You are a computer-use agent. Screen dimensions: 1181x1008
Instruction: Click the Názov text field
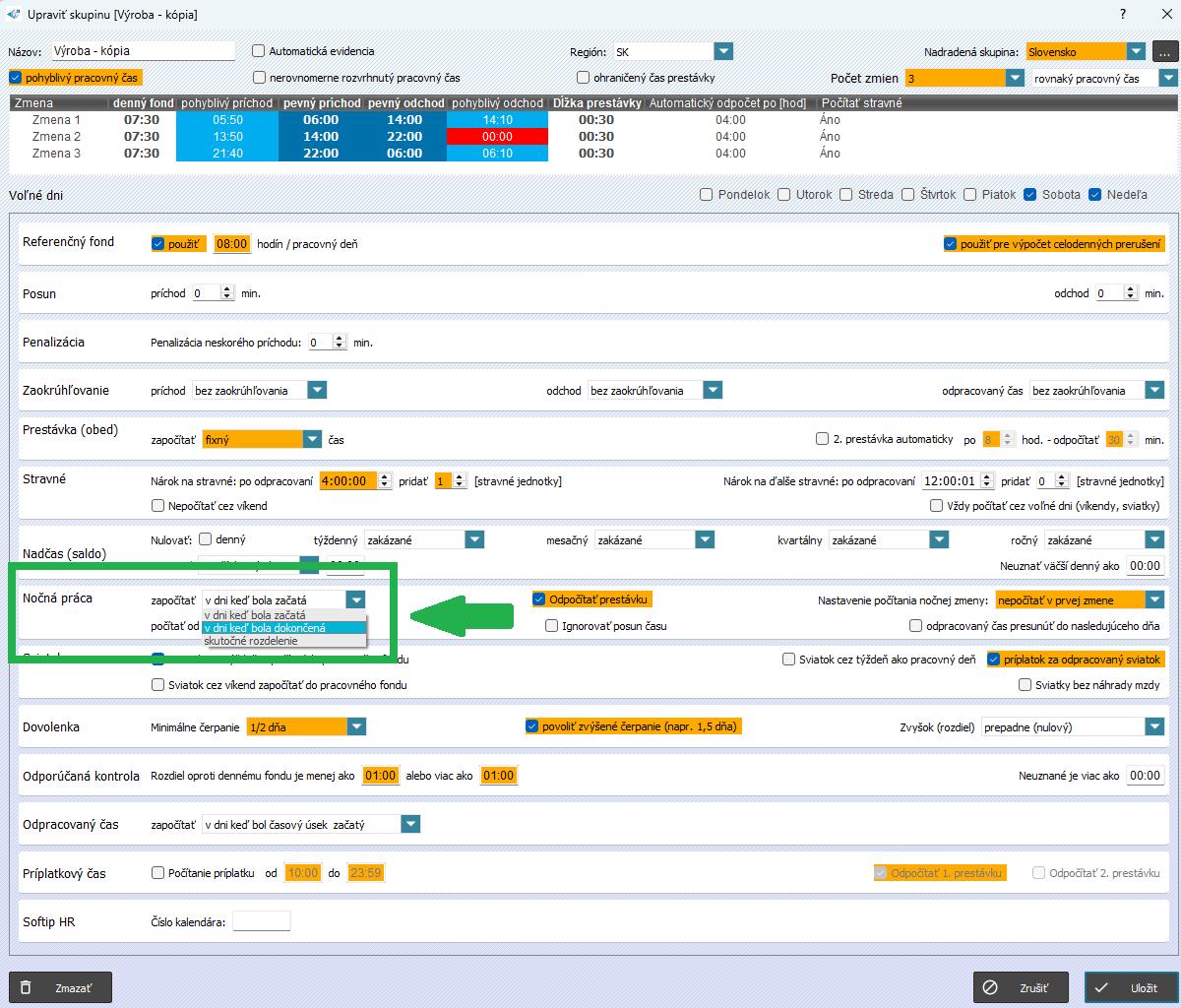coord(143,51)
